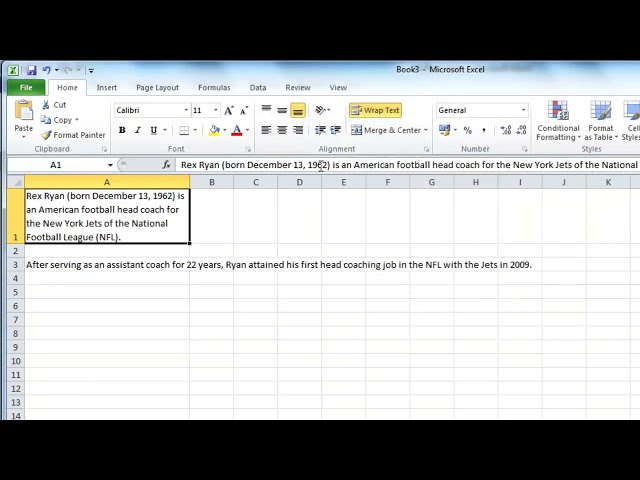This screenshot has height=480, width=640.
Task: Toggle the Wrap Text button
Action: point(376,110)
